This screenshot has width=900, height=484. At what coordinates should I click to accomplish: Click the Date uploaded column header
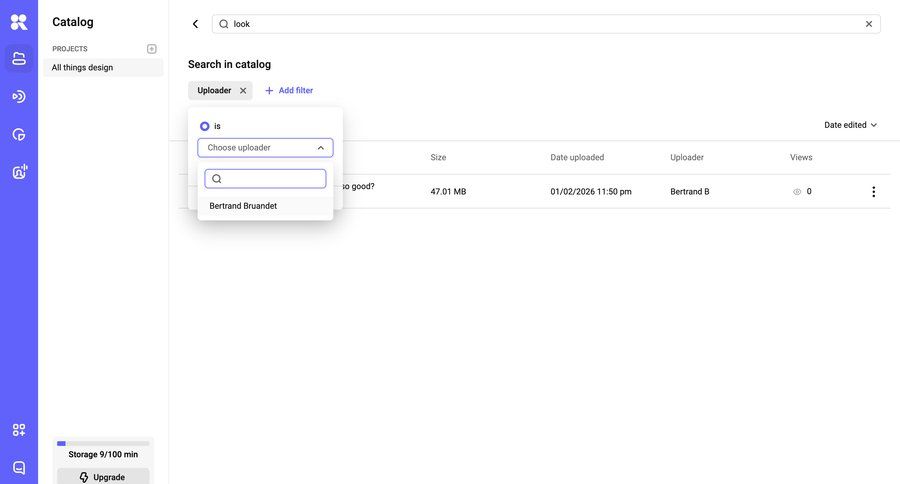click(577, 157)
